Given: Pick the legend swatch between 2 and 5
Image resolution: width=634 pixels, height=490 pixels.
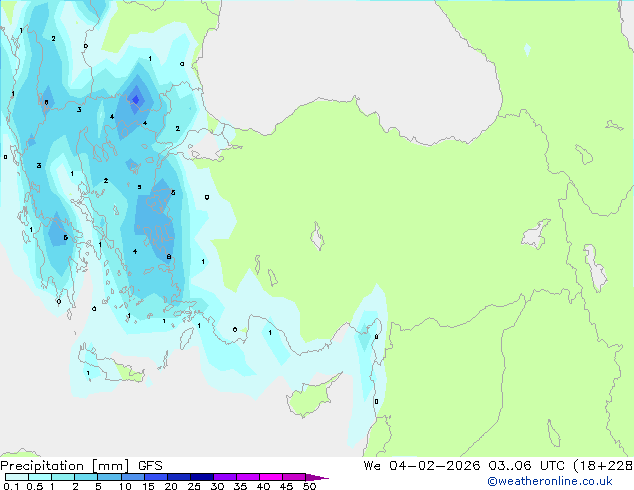Looking at the screenshot, I should [x=86, y=477].
